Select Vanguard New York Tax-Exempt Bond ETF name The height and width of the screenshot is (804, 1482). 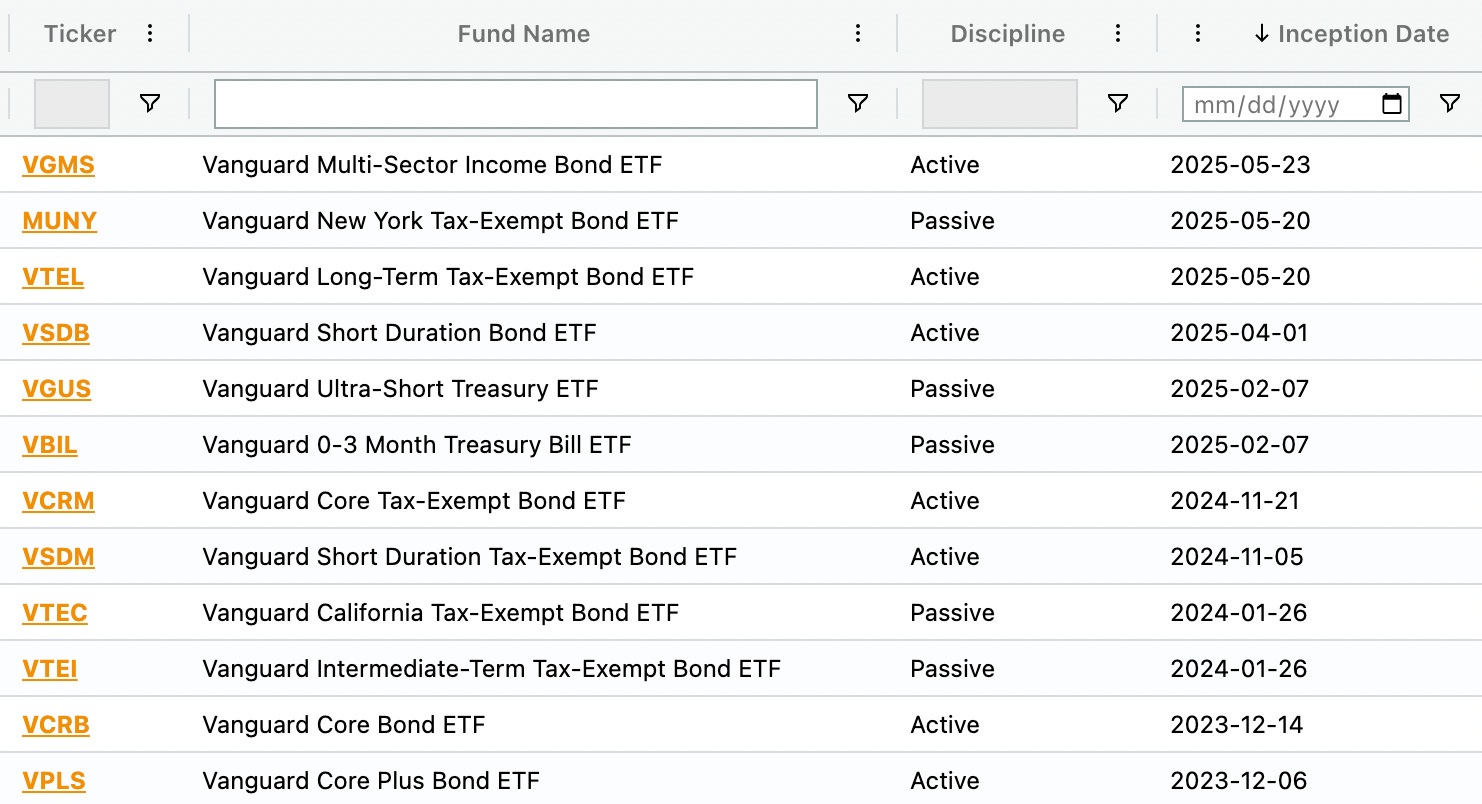tap(440, 221)
